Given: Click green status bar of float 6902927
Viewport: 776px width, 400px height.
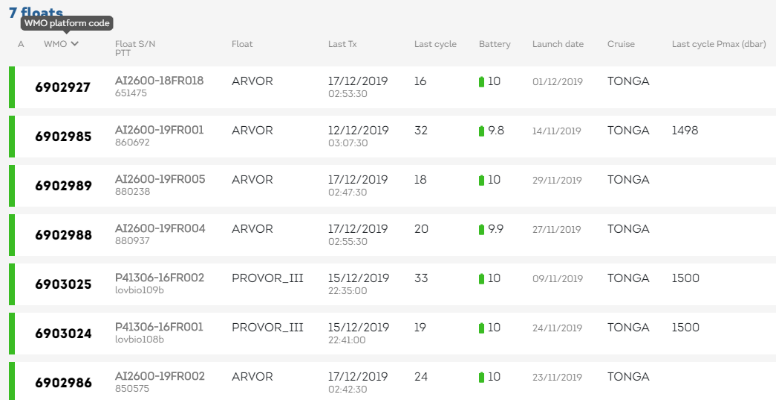Looking at the screenshot, I should click(12, 87).
